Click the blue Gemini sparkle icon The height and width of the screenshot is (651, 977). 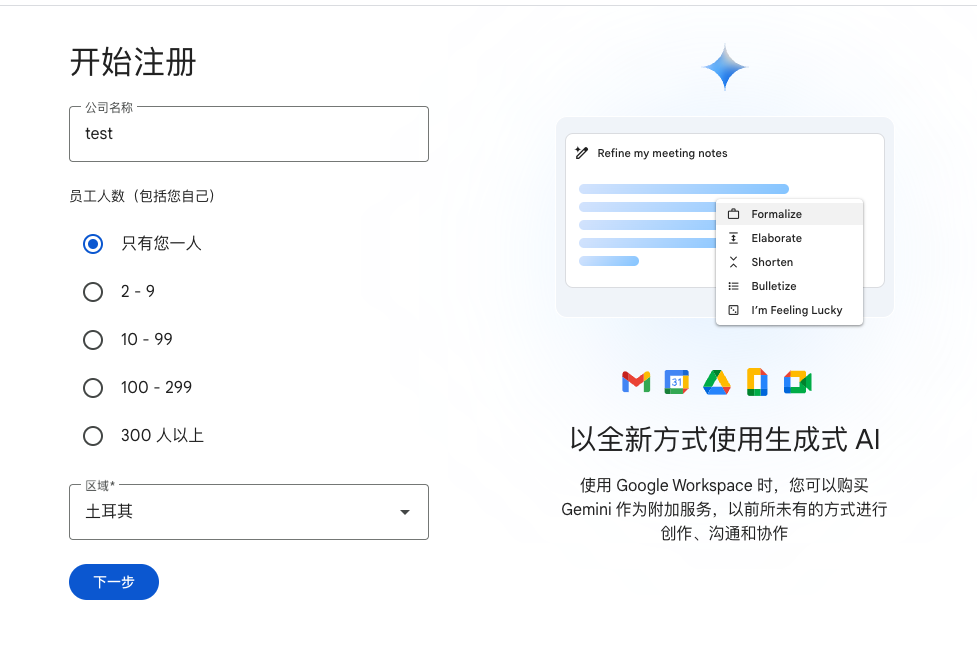tap(725, 67)
